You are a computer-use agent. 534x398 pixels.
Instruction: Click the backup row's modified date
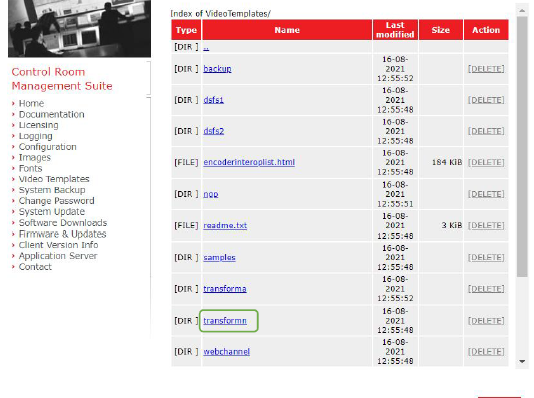coord(395,69)
